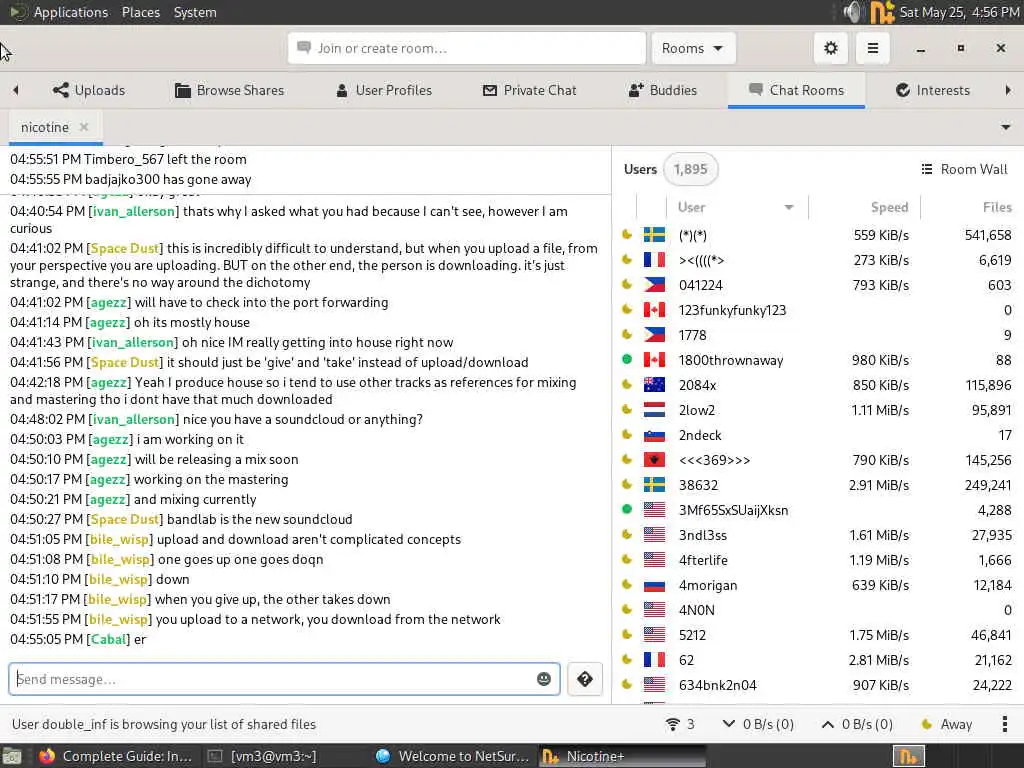Click the volume speaker icon in top panel
Viewport: 1024px width, 768px height.
click(852, 12)
